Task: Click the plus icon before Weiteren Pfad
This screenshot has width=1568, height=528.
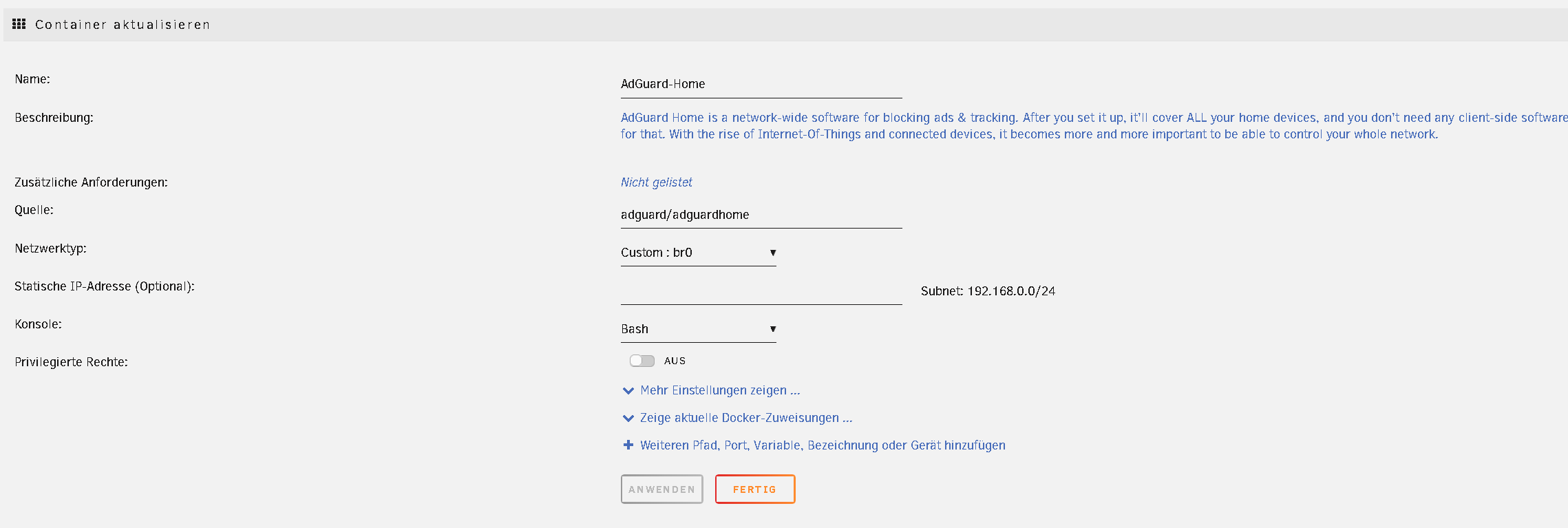Action: click(x=628, y=445)
